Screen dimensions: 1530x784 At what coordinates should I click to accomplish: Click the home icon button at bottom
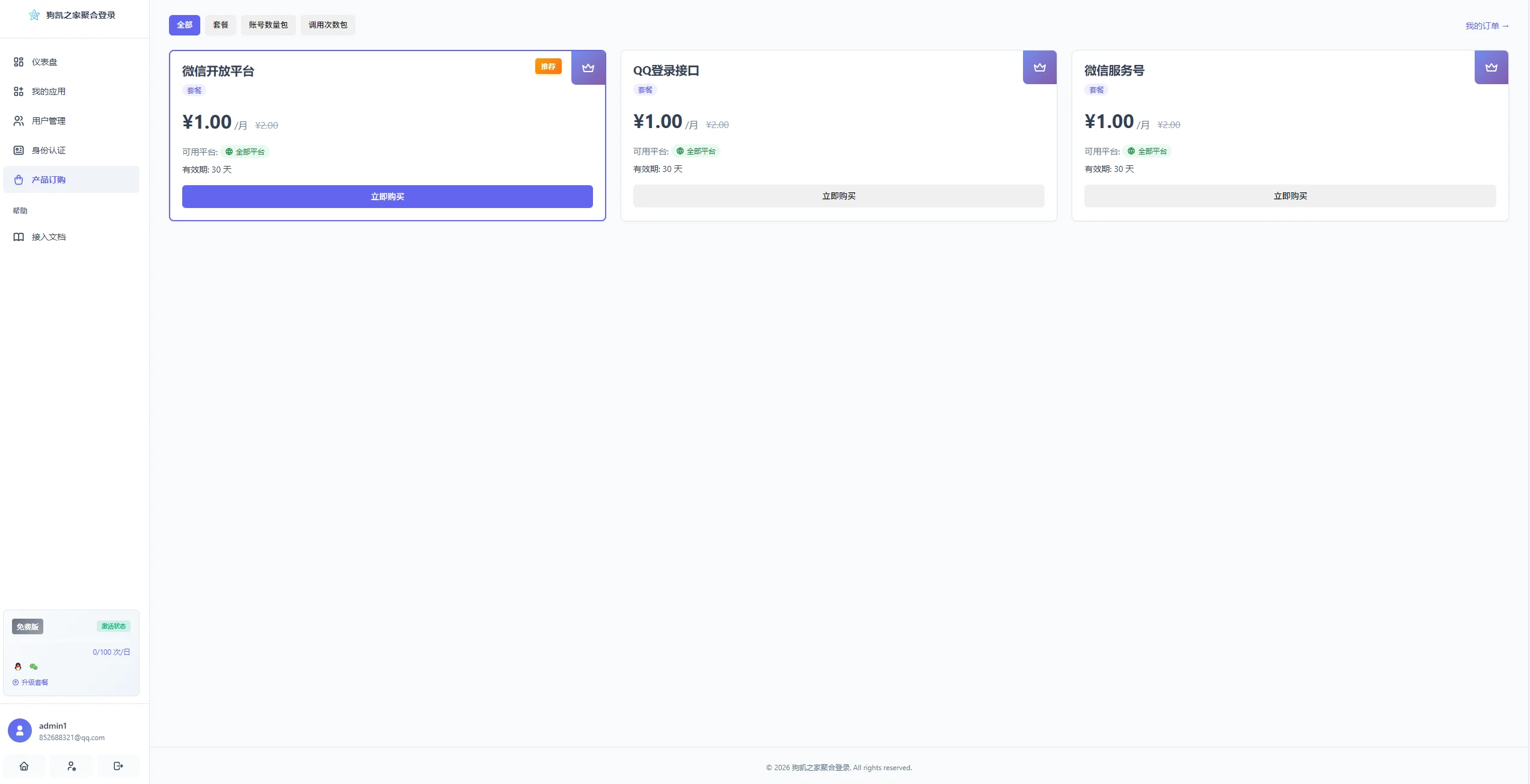tap(24, 766)
